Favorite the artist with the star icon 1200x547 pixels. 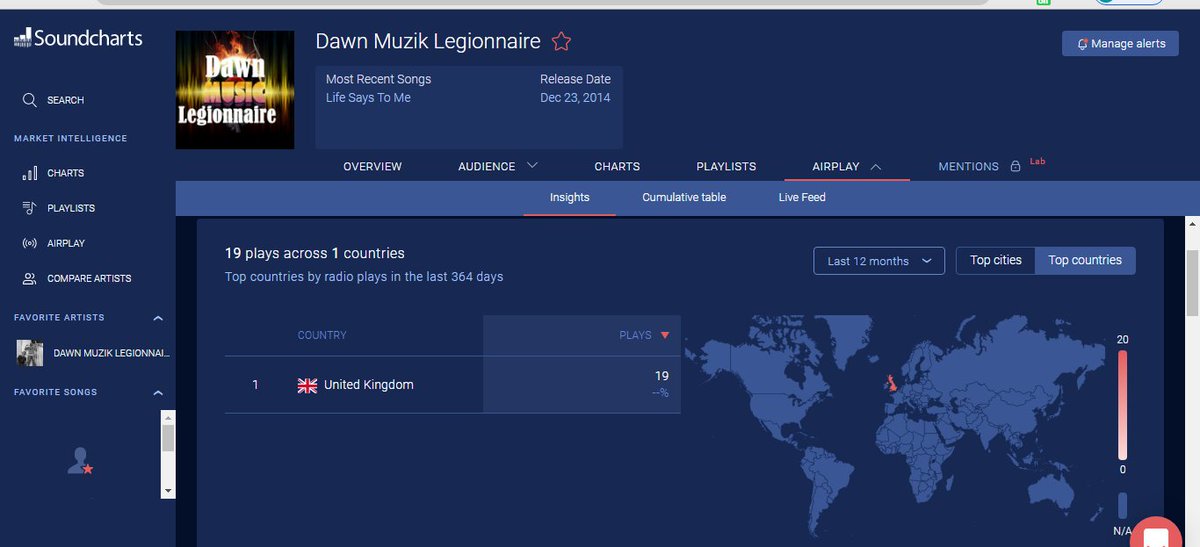click(x=561, y=42)
